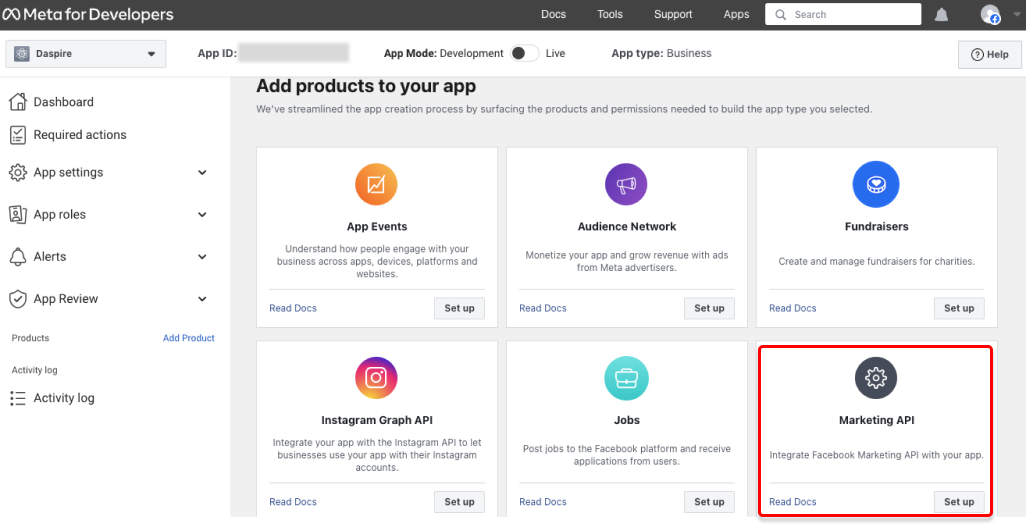Click Set up for Instagram Graph API

(459, 502)
